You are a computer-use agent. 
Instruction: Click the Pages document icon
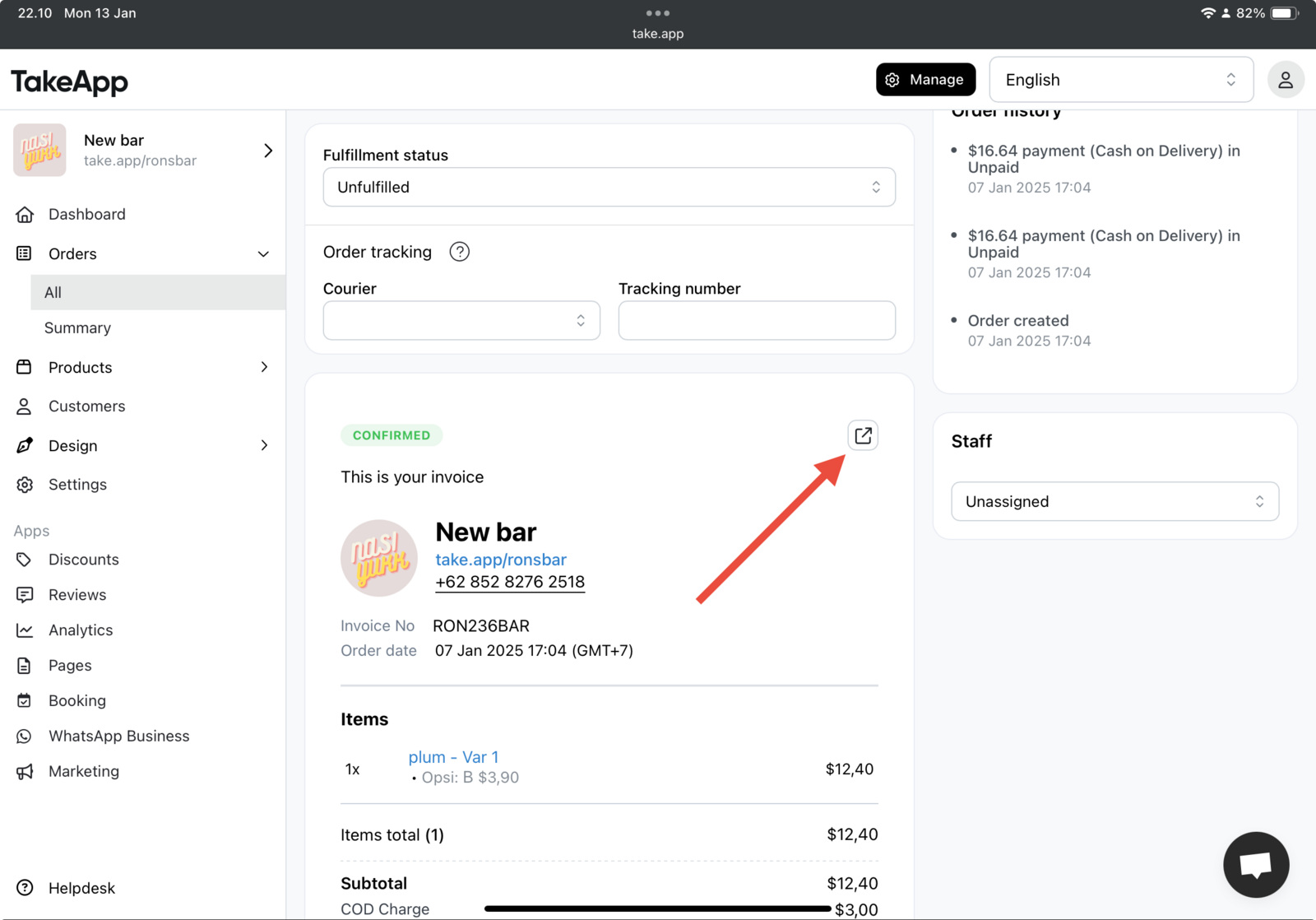click(25, 666)
